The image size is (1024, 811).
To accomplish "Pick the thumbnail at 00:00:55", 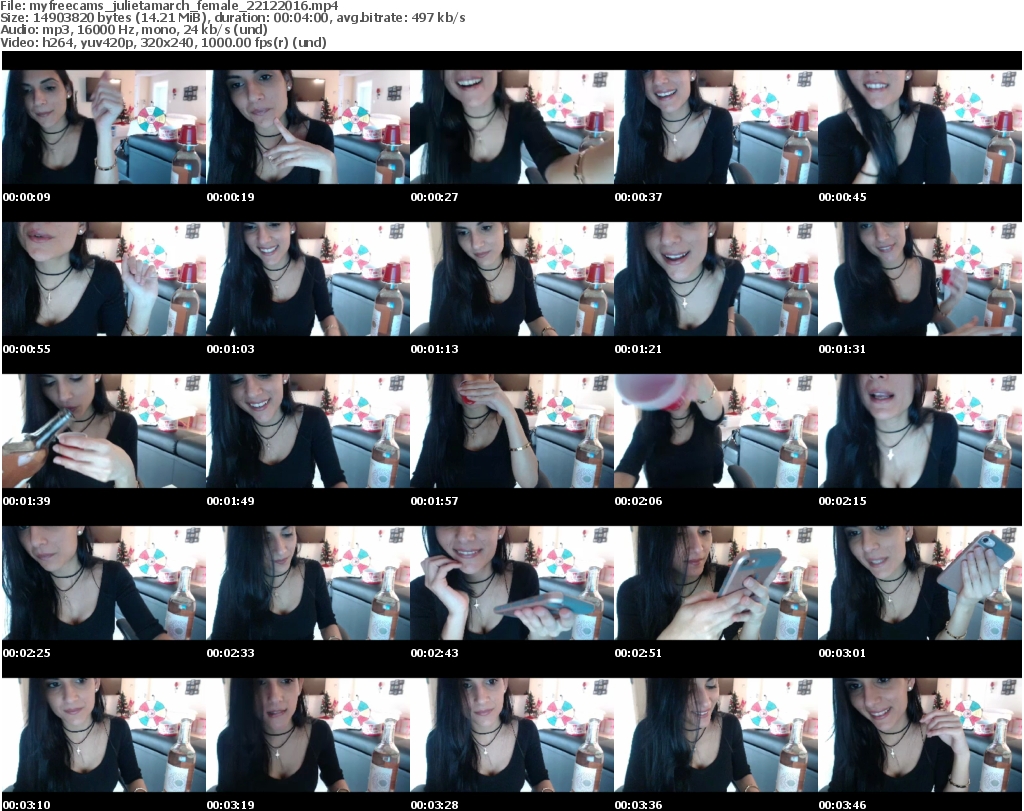I will point(104,279).
